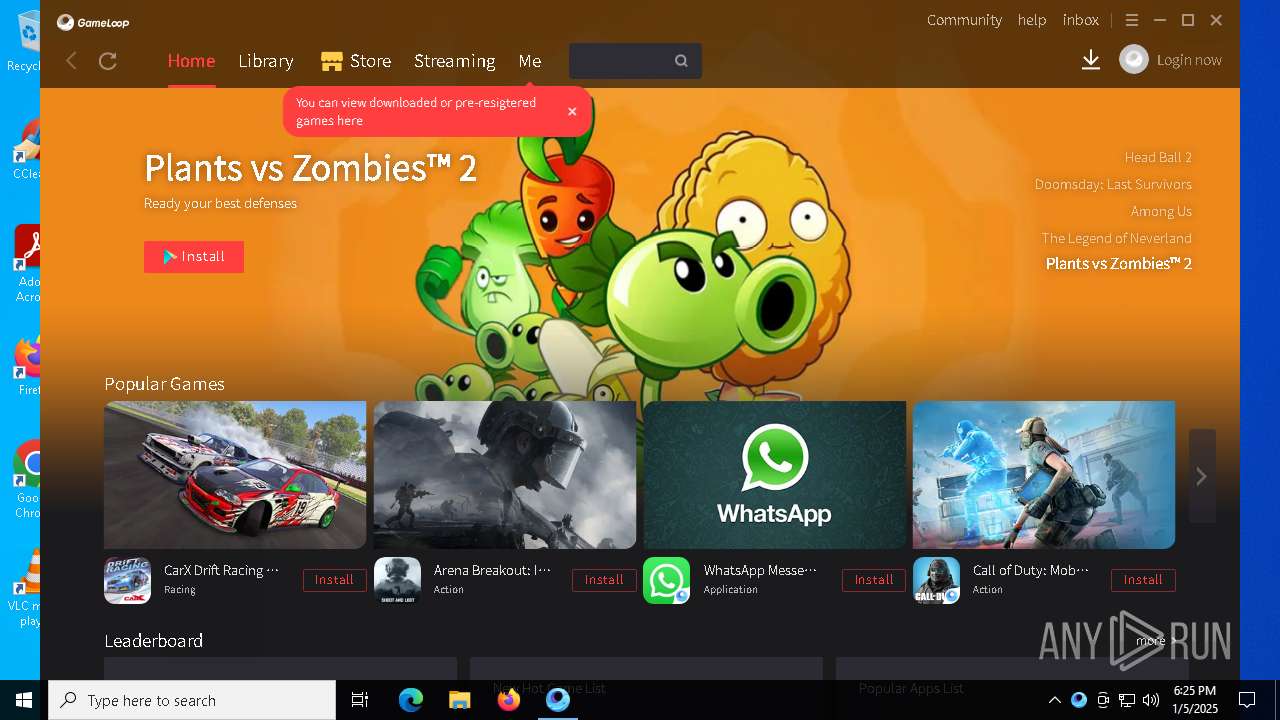The width and height of the screenshot is (1280, 720).
Task: Launch Microsoft Edge from the taskbar
Action: pyautogui.click(x=411, y=700)
